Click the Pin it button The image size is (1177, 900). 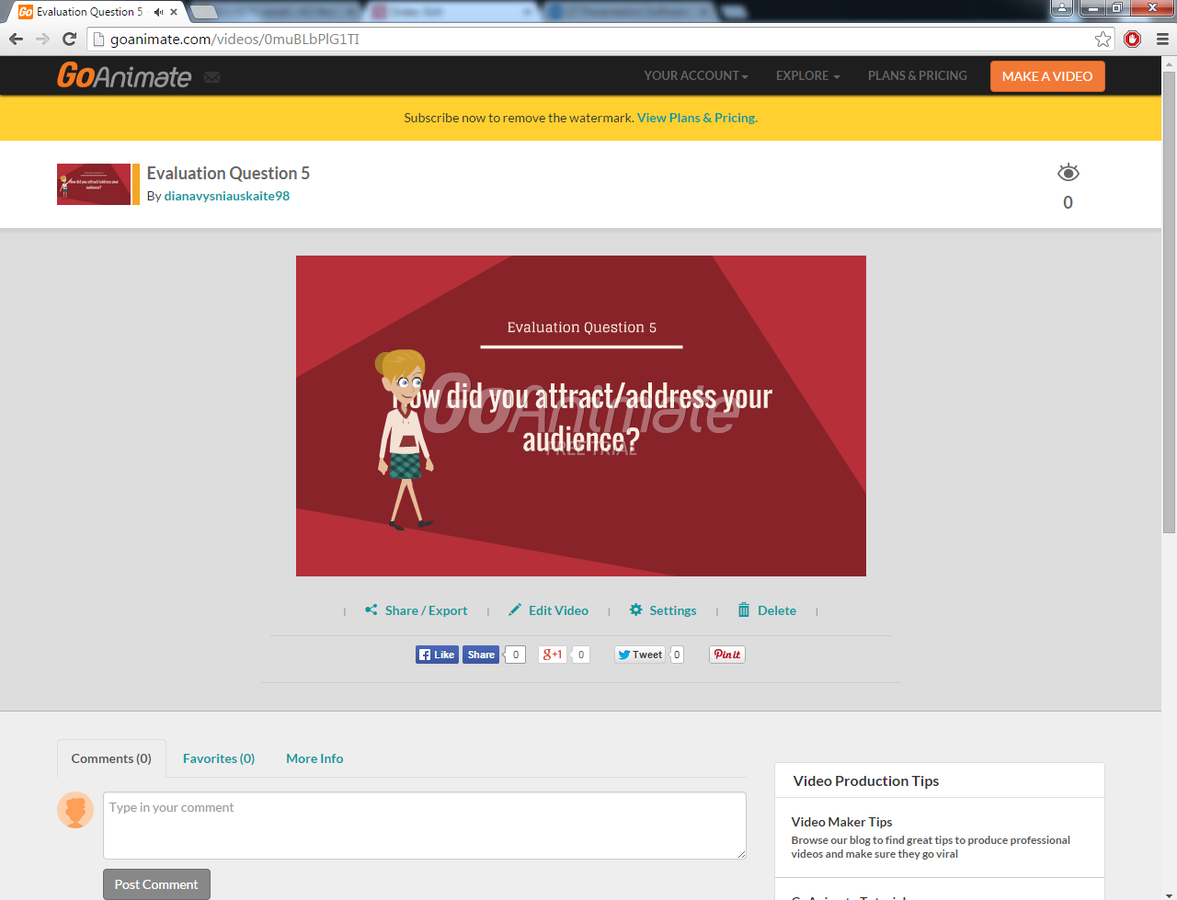click(727, 655)
